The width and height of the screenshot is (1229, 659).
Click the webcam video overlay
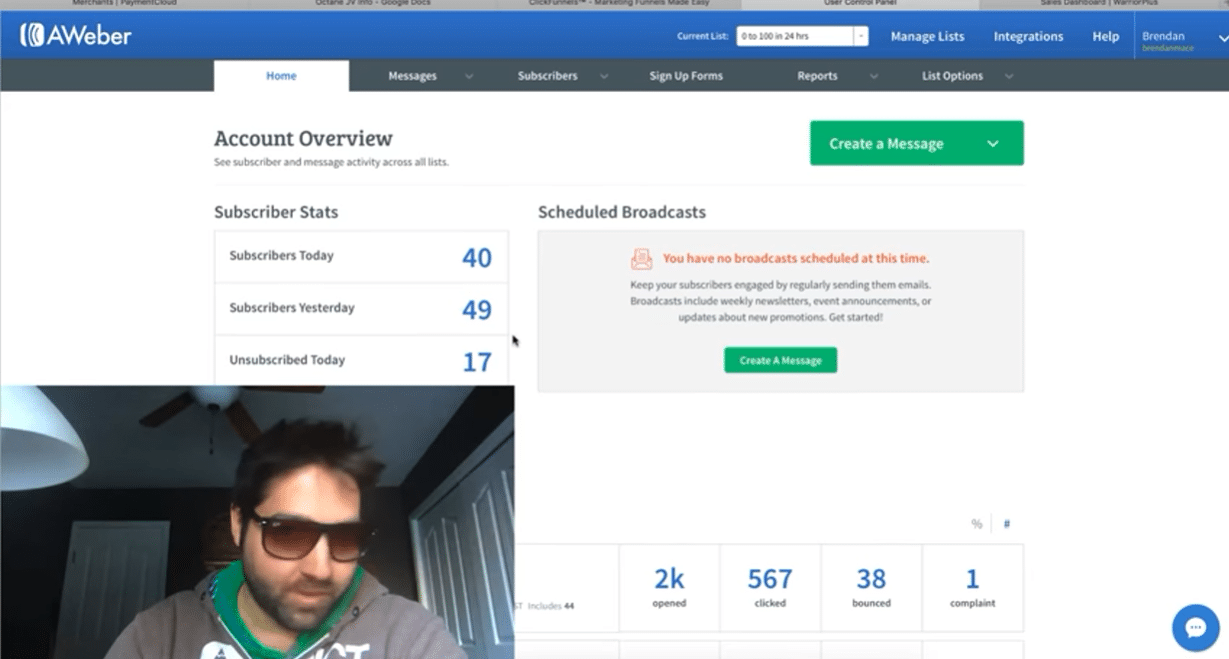(x=257, y=522)
